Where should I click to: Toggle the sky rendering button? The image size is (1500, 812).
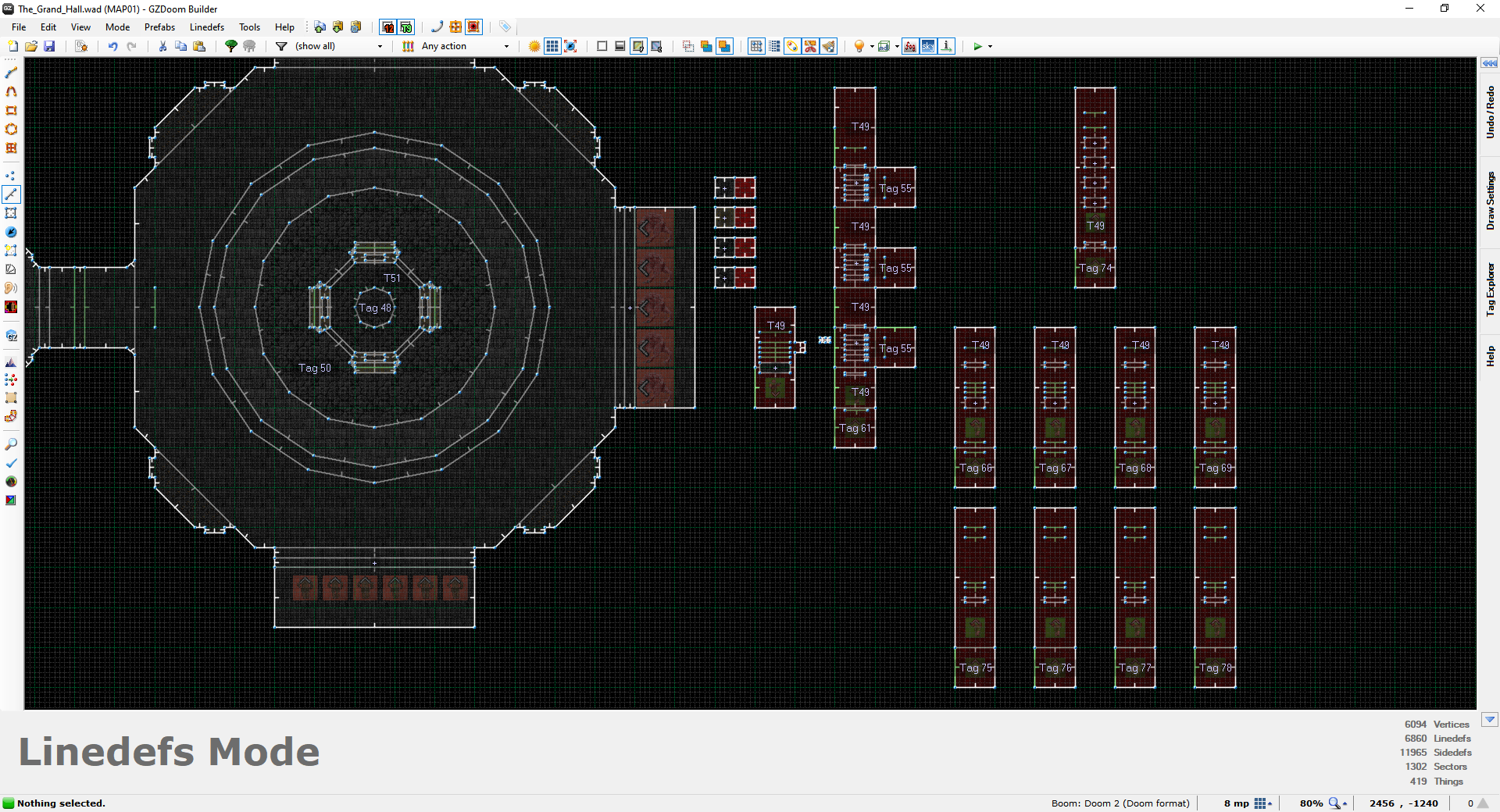tap(928, 46)
